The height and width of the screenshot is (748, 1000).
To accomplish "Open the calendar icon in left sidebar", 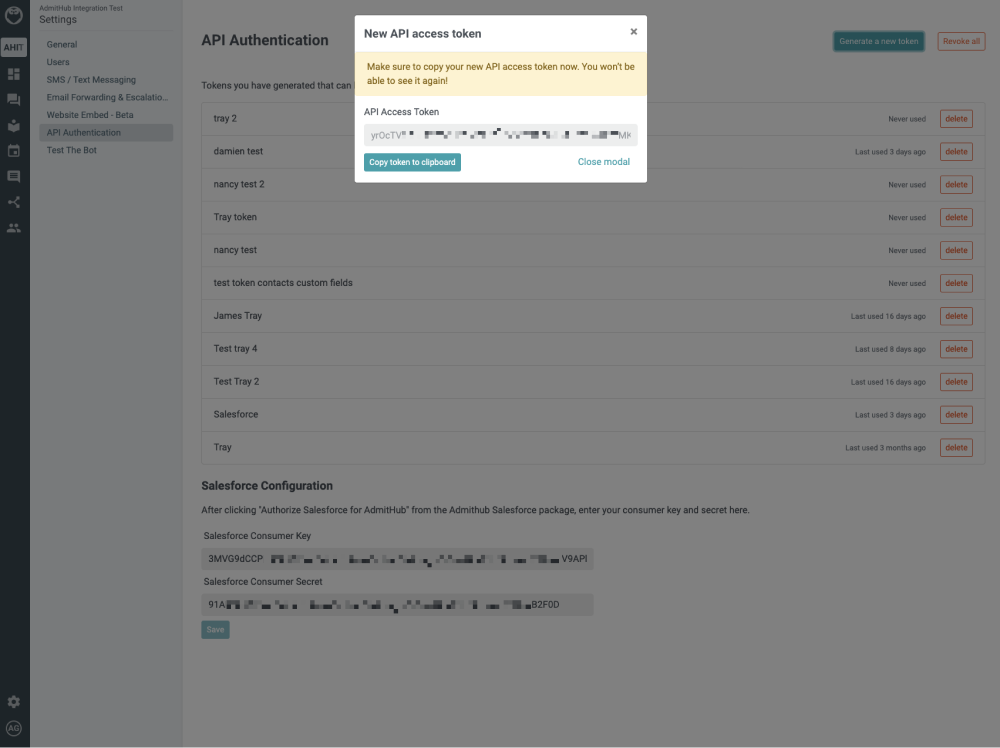I will point(14,149).
